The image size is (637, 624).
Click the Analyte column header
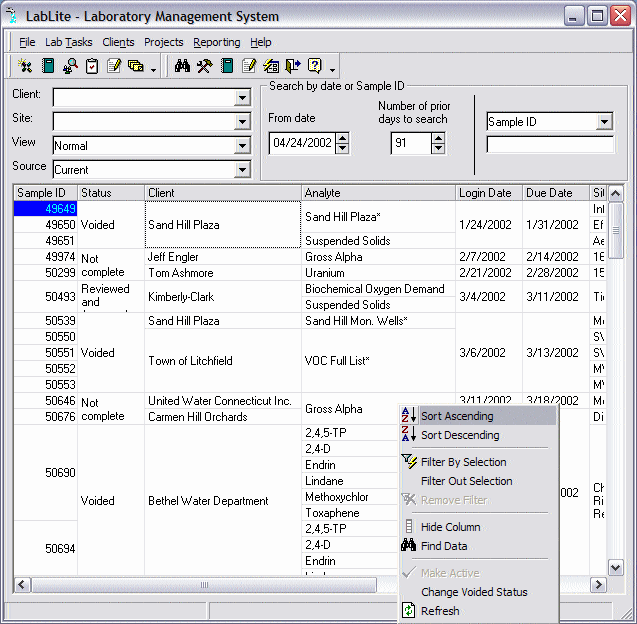(378, 193)
